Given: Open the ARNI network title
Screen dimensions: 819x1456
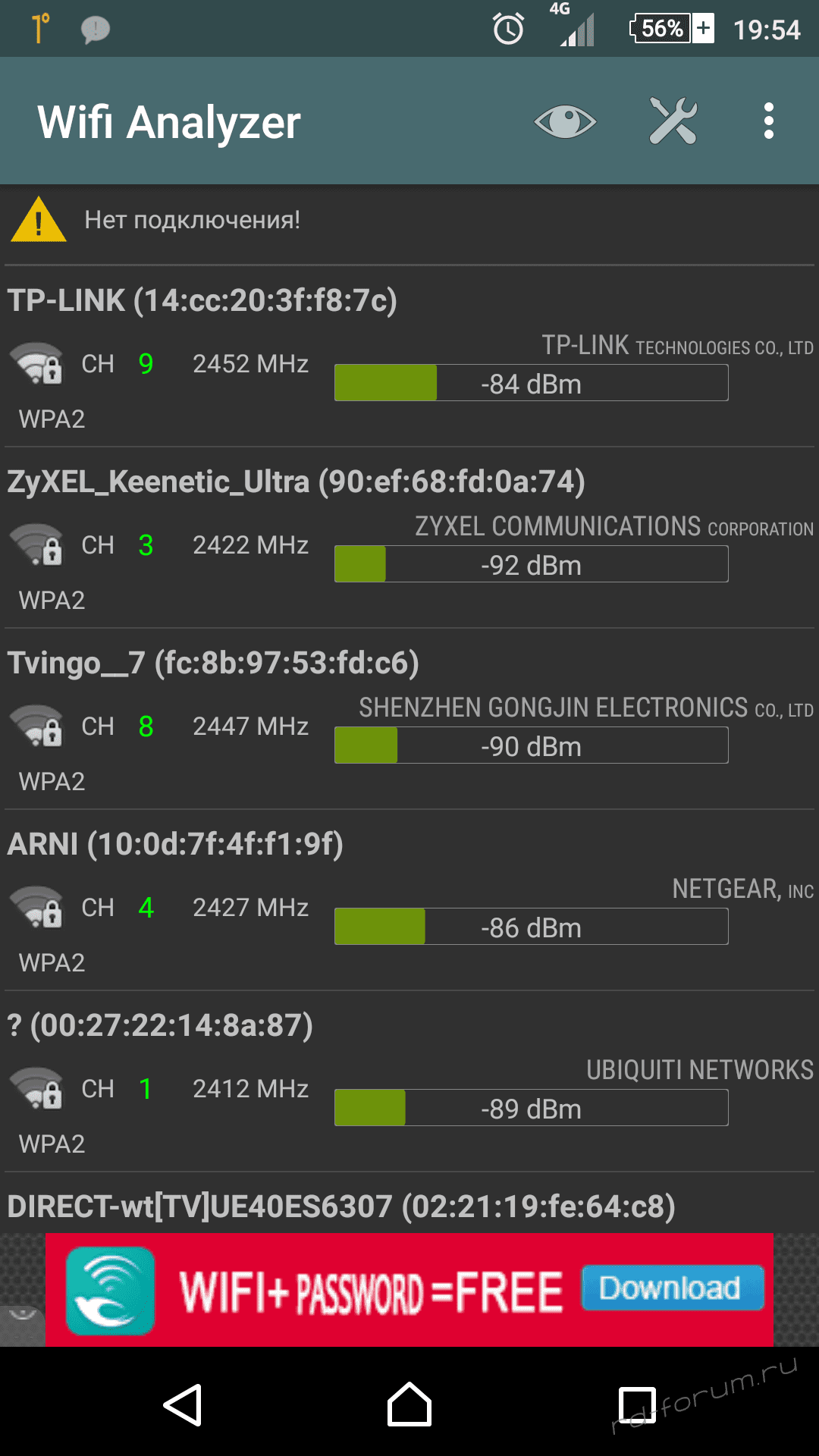Looking at the screenshot, I should coord(175,845).
